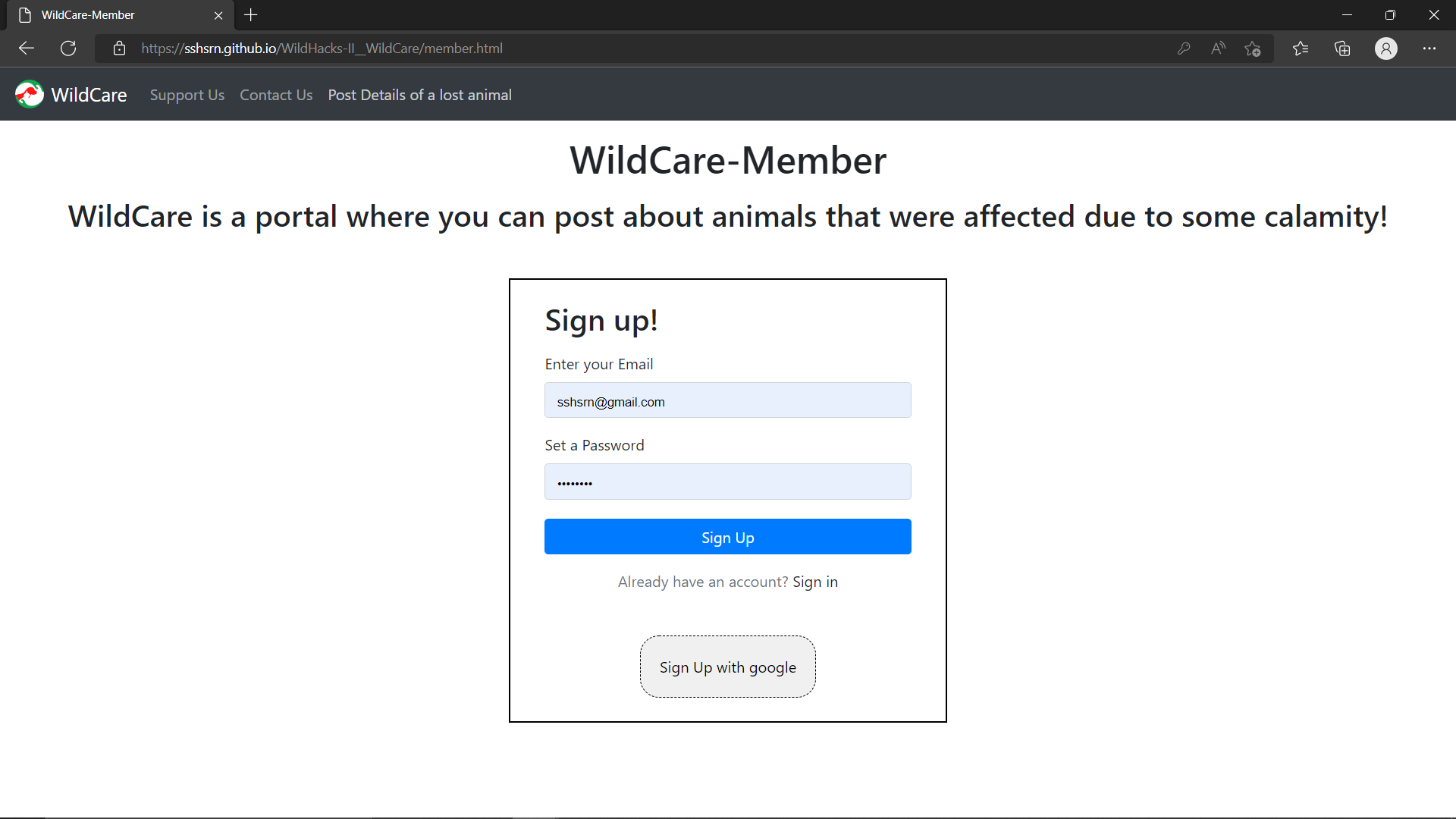Reload the page with refresh icon
The image size is (1456, 819).
68,49
